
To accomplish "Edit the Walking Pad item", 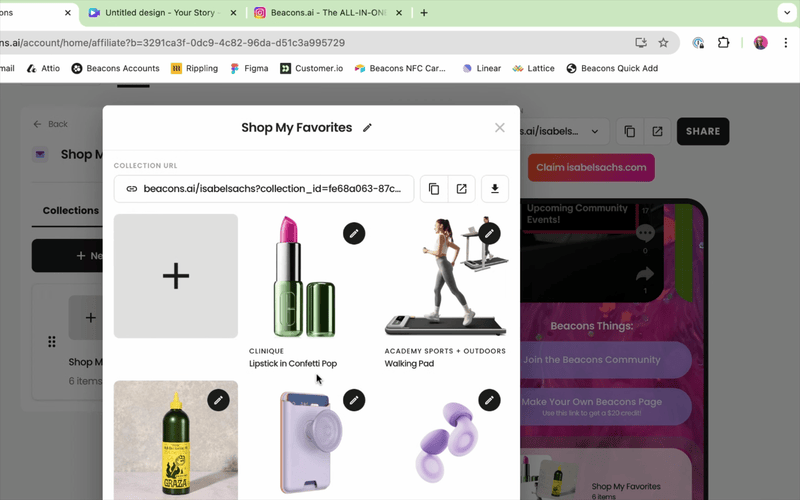I will [x=489, y=234].
